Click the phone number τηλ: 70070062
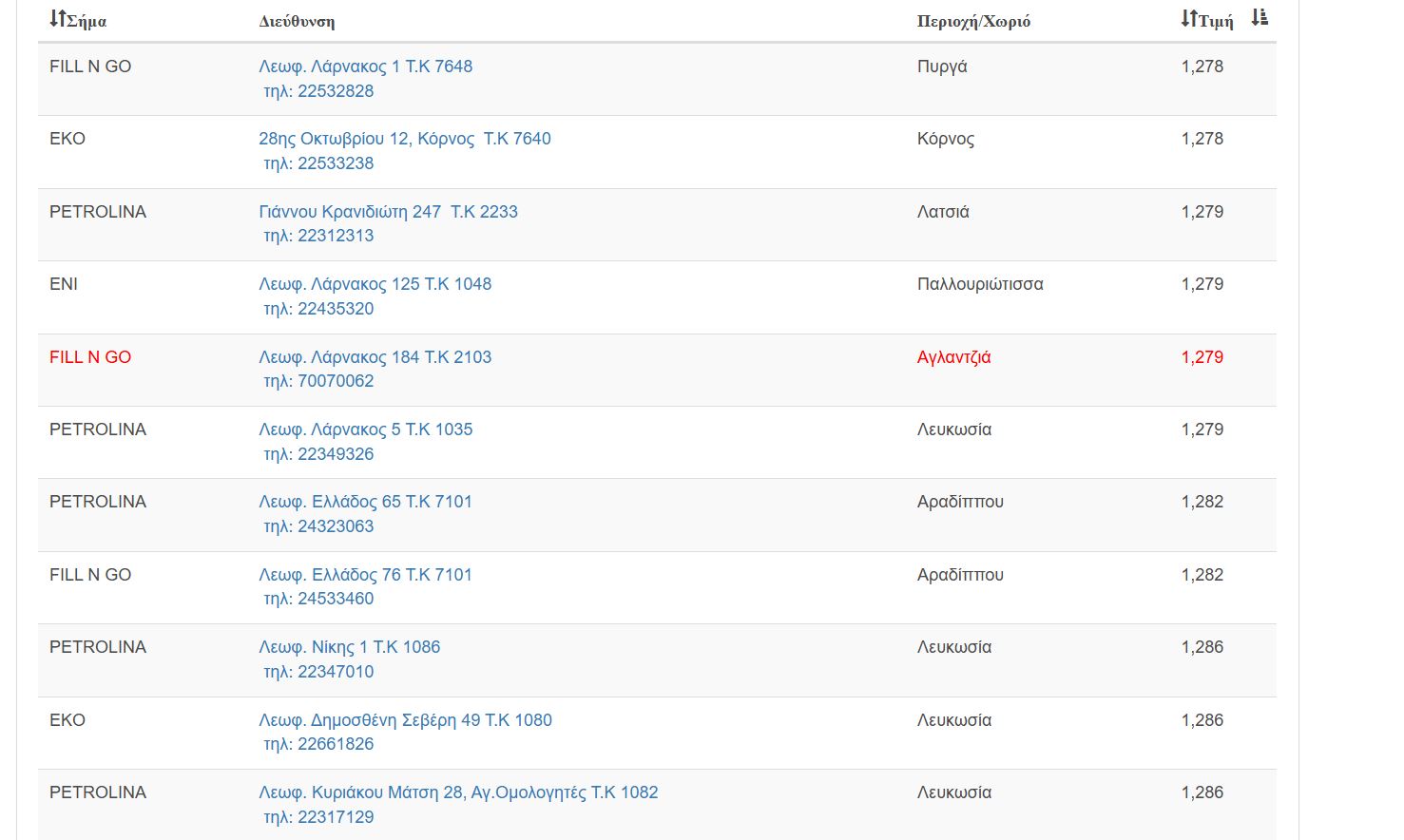The width and height of the screenshot is (1404, 840). click(x=318, y=381)
